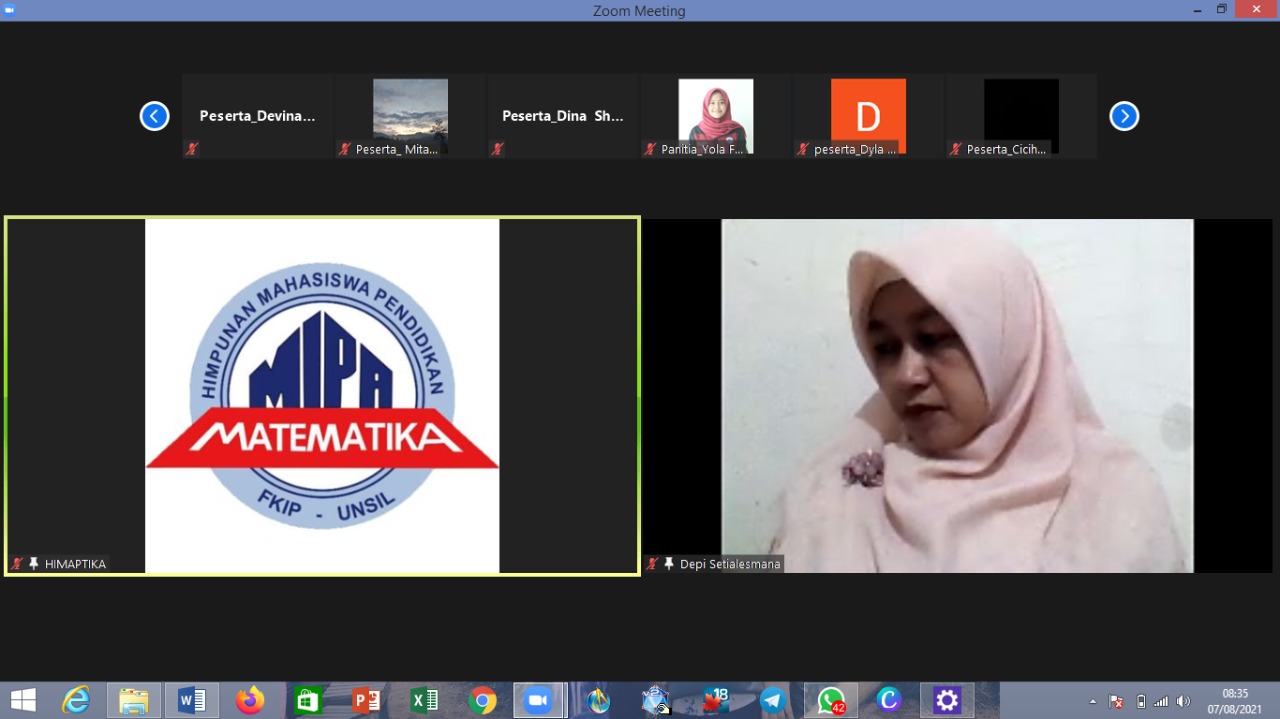Launch Google Chrome from the taskbar
This screenshot has height=719, width=1280.
click(482, 700)
